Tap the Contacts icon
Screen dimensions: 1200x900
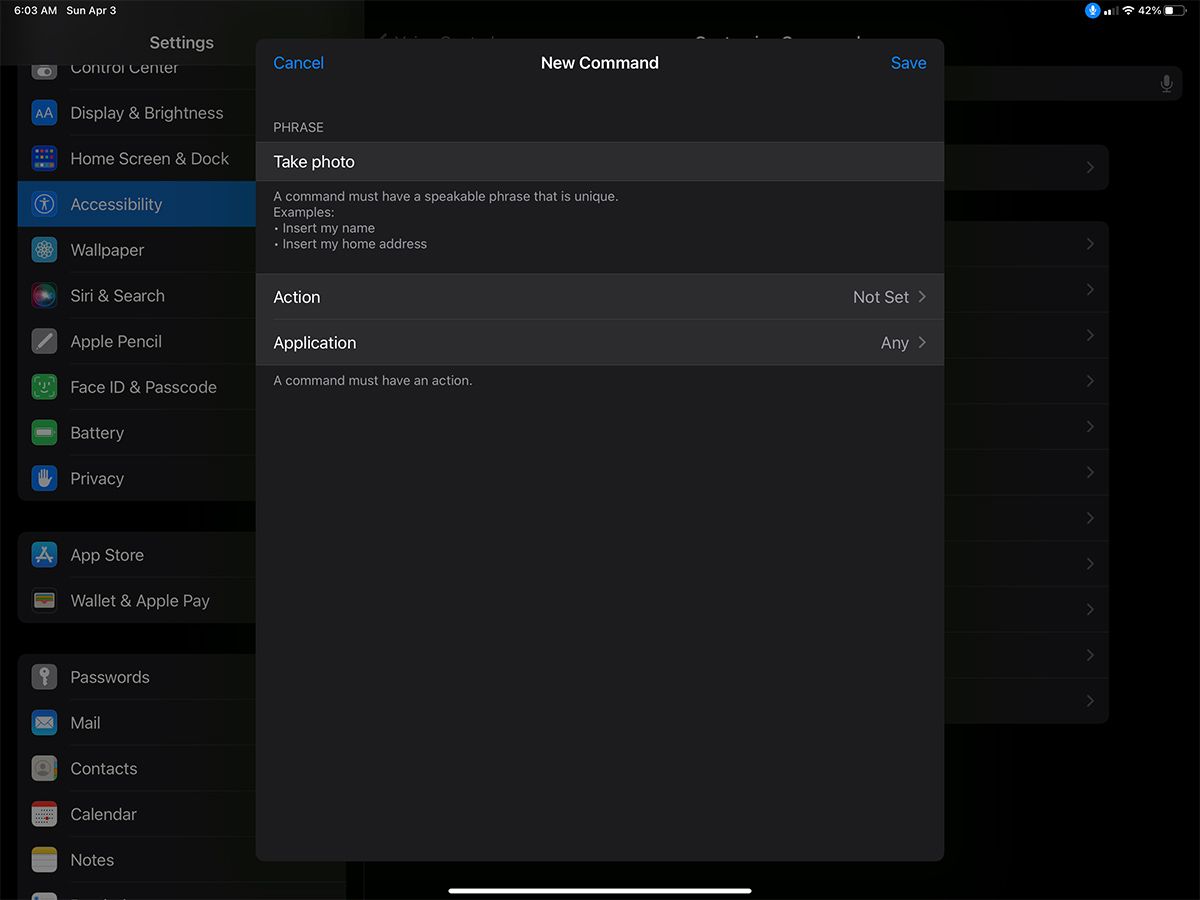[x=44, y=769]
